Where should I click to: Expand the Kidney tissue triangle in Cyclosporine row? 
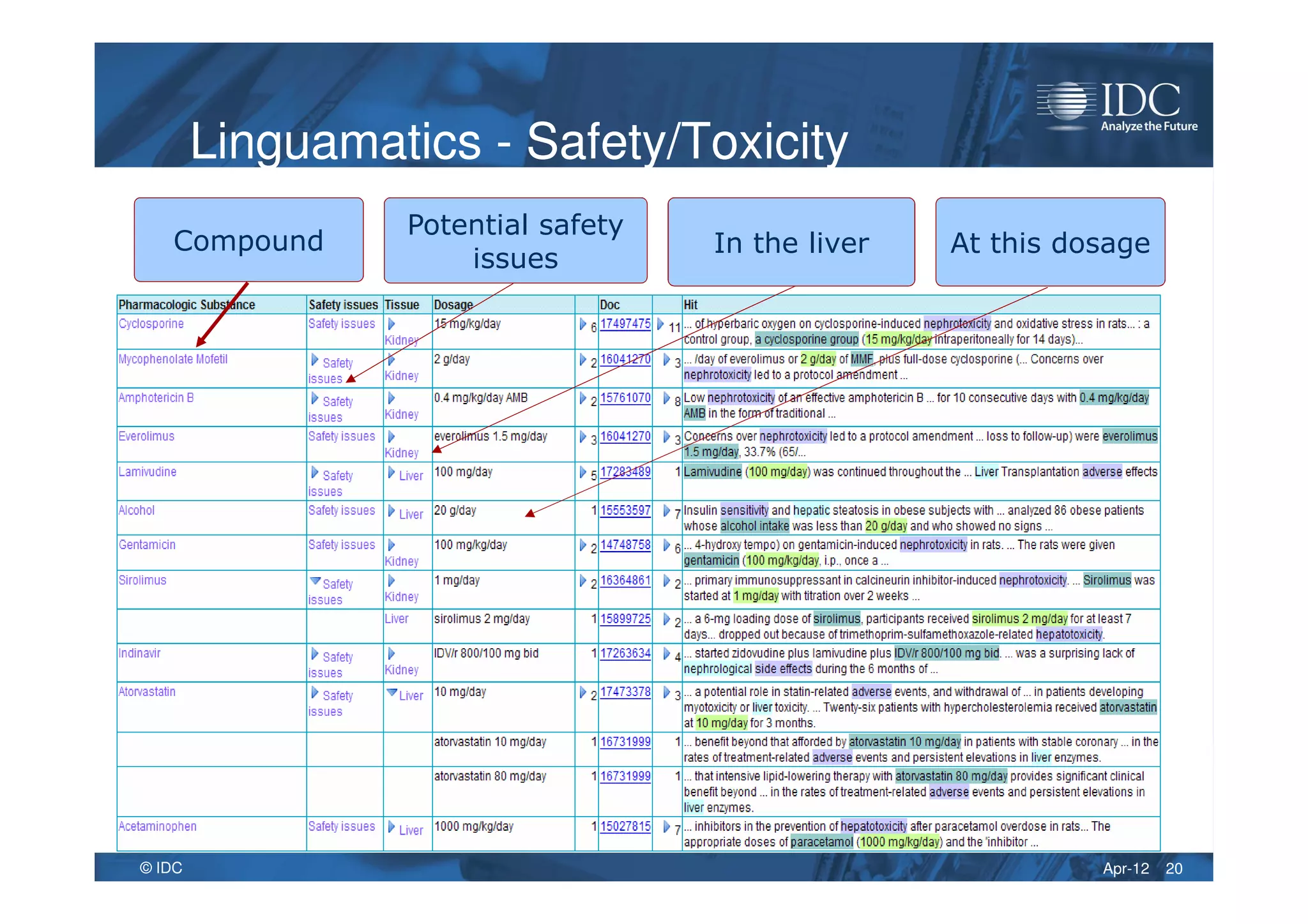392,324
